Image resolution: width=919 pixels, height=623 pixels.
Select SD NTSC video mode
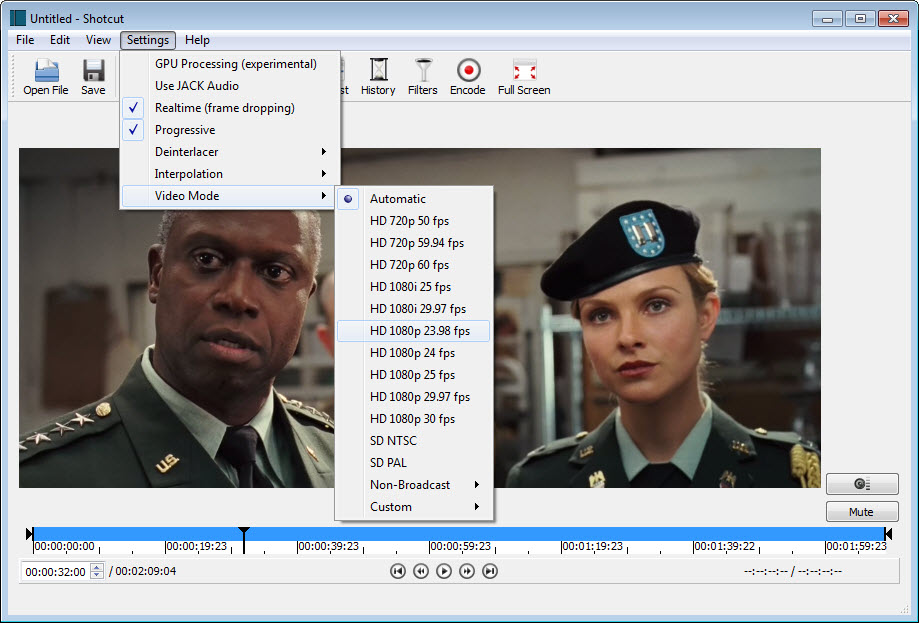pyautogui.click(x=414, y=441)
